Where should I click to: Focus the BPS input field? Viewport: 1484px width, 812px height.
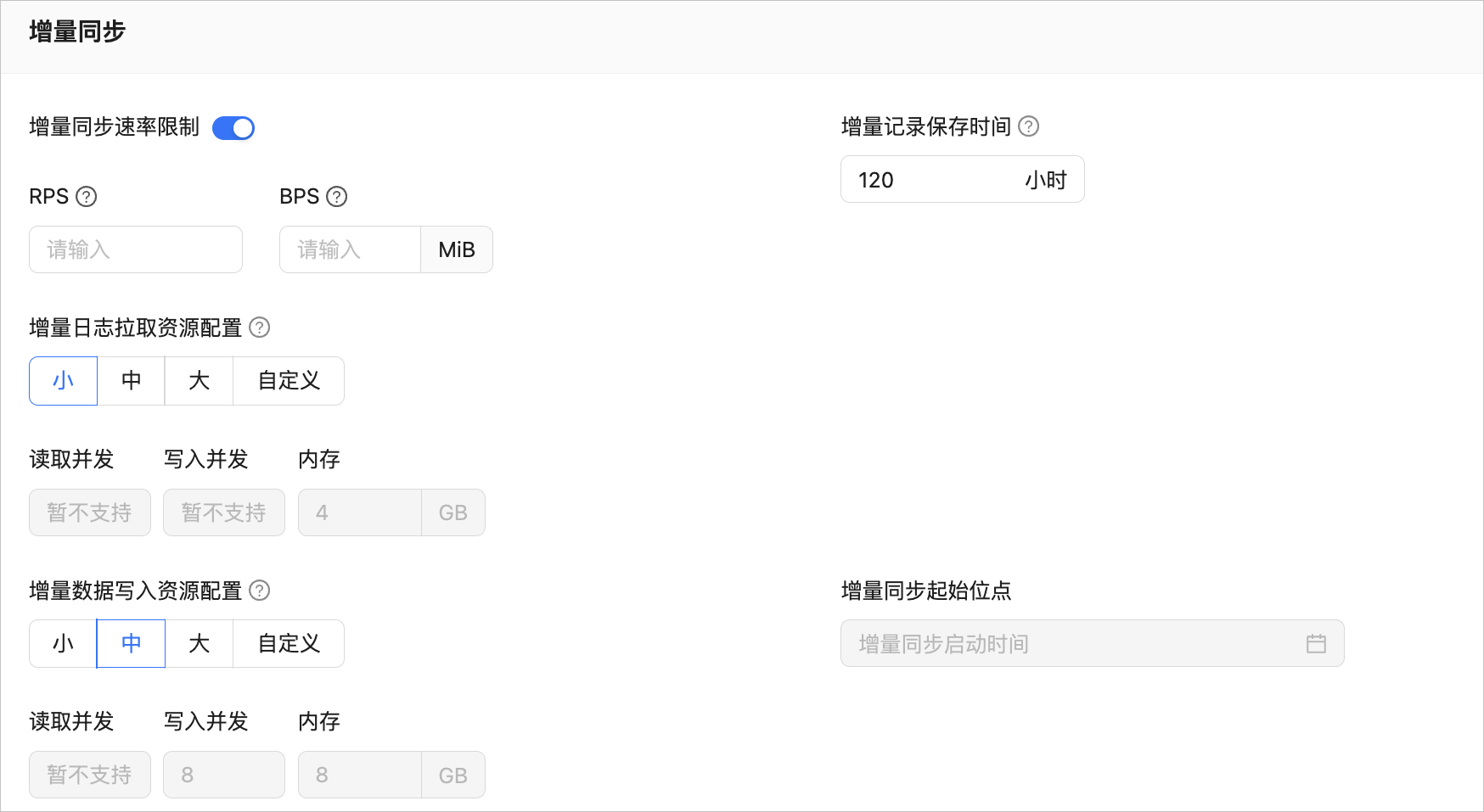click(x=350, y=249)
